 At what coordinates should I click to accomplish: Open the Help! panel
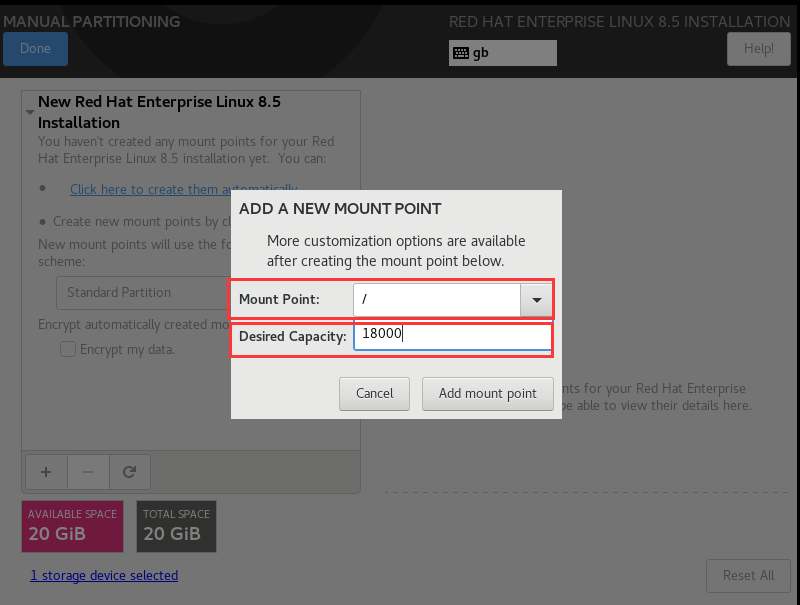click(758, 48)
